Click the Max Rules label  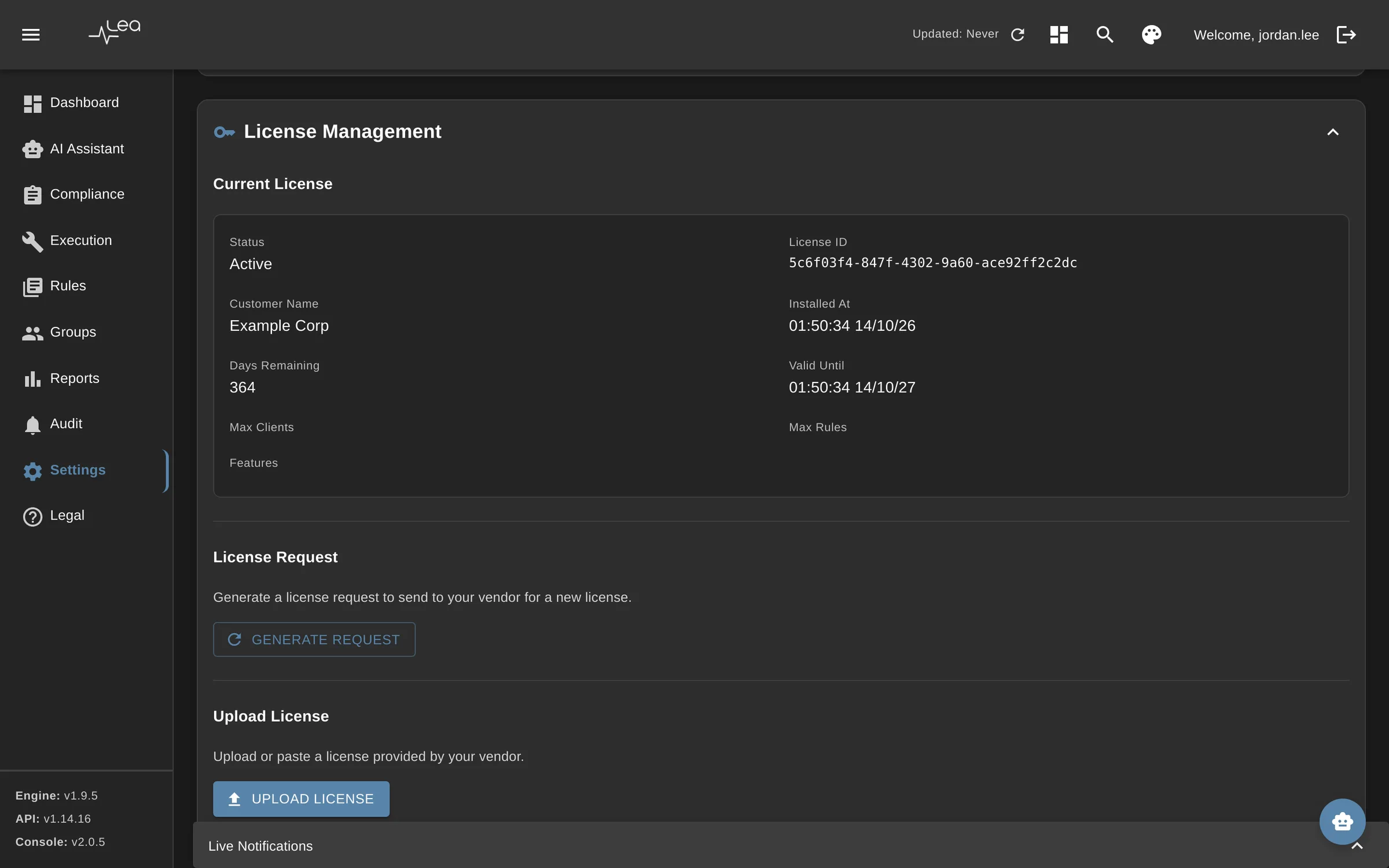tap(817, 428)
